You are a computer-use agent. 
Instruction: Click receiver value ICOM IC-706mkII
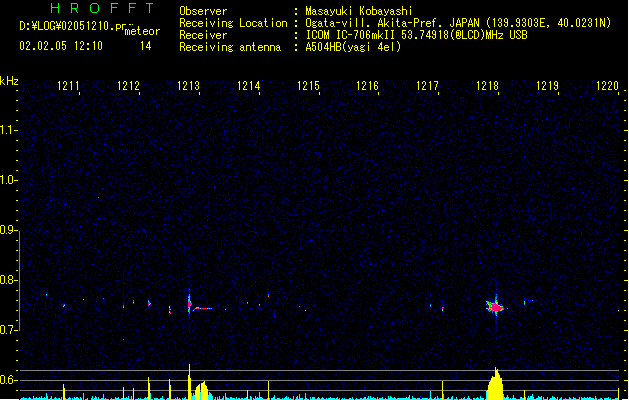tap(350, 35)
